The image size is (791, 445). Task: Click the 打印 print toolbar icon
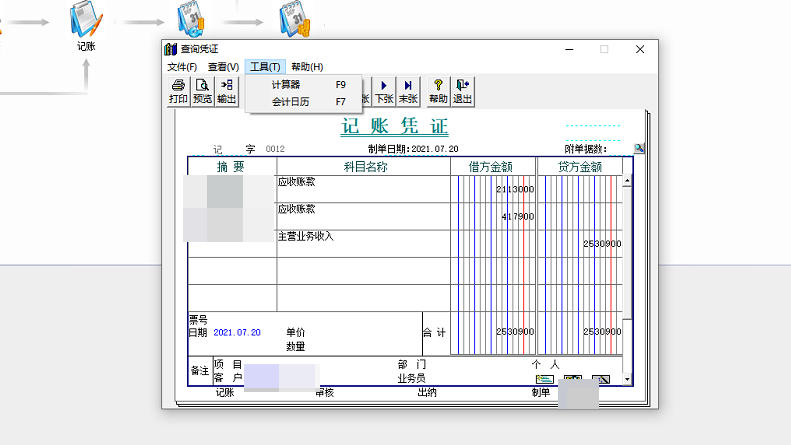click(x=178, y=91)
